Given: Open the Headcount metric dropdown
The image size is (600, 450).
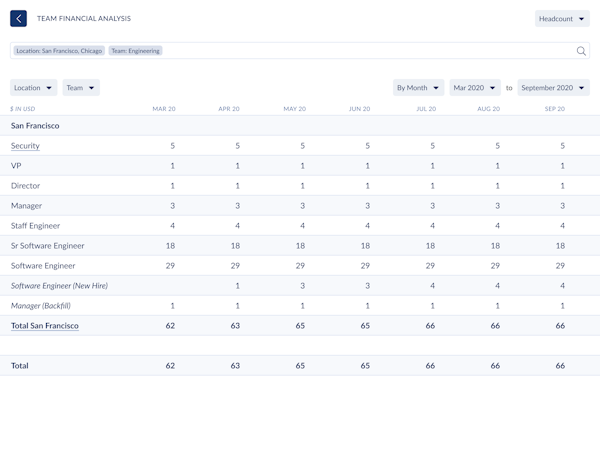Looking at the screenshot, I should [x=562, y=18].
